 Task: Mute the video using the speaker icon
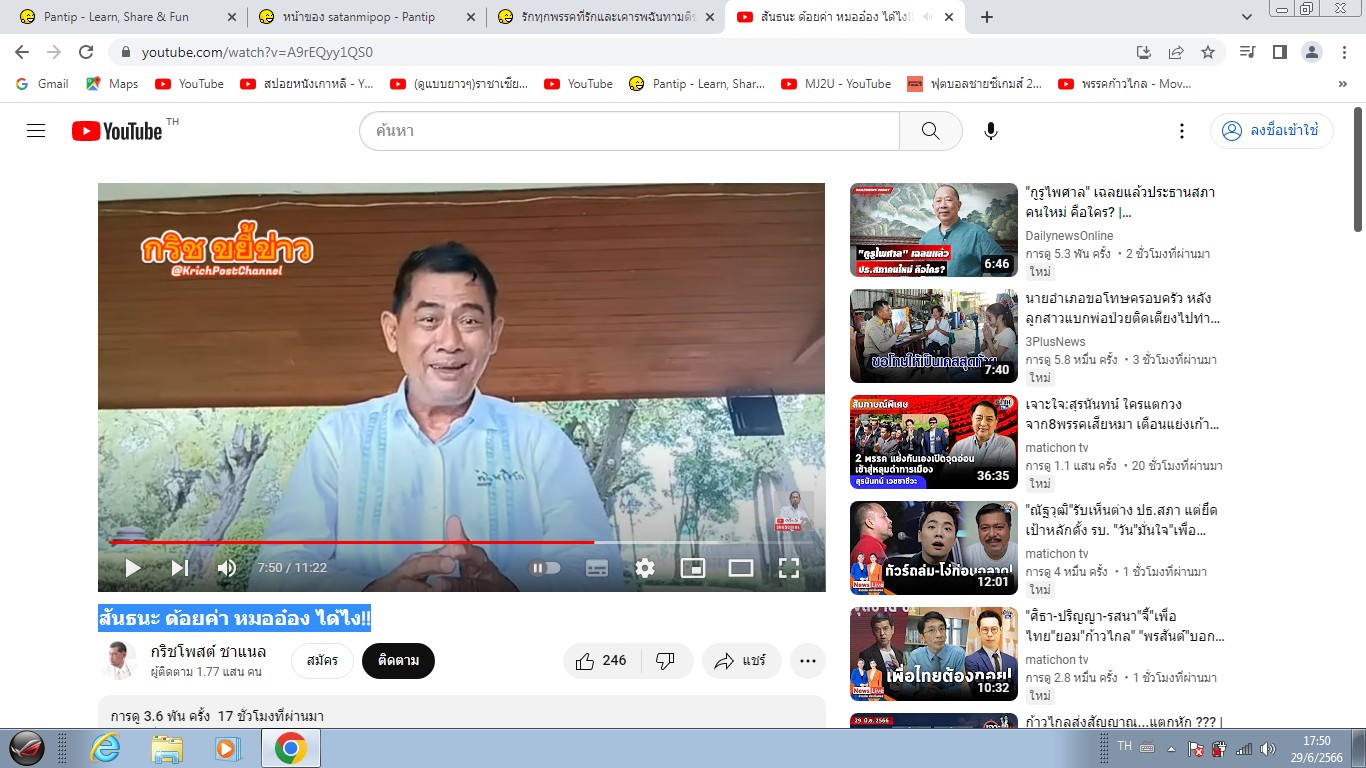[x=227, y=568]
